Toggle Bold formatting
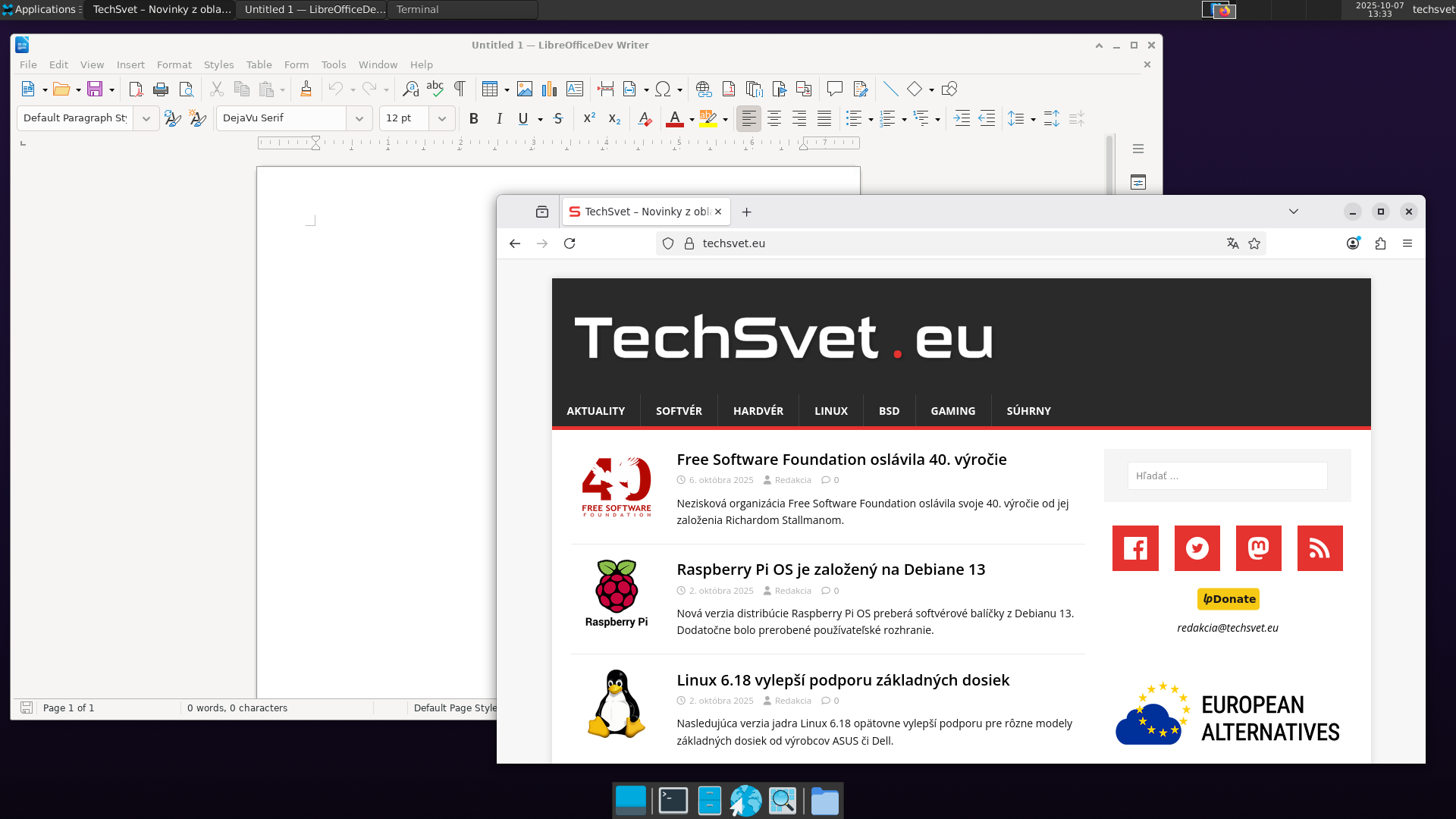The width and height of the screenshot is (1456, 819). (x=473, y=118)
